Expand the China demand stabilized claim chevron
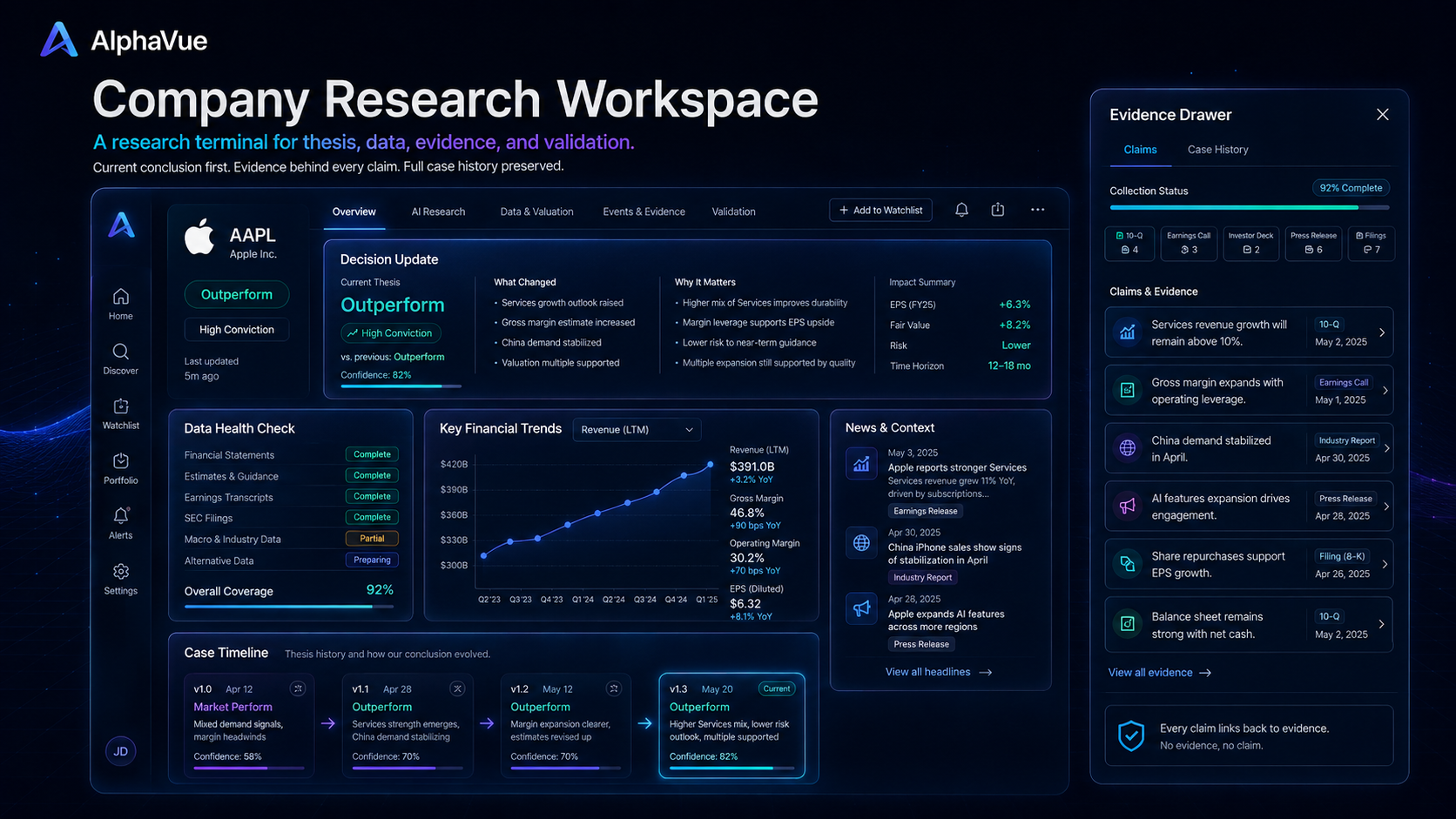This screenshot has height=819, width=1456. tap(1386, 448)
